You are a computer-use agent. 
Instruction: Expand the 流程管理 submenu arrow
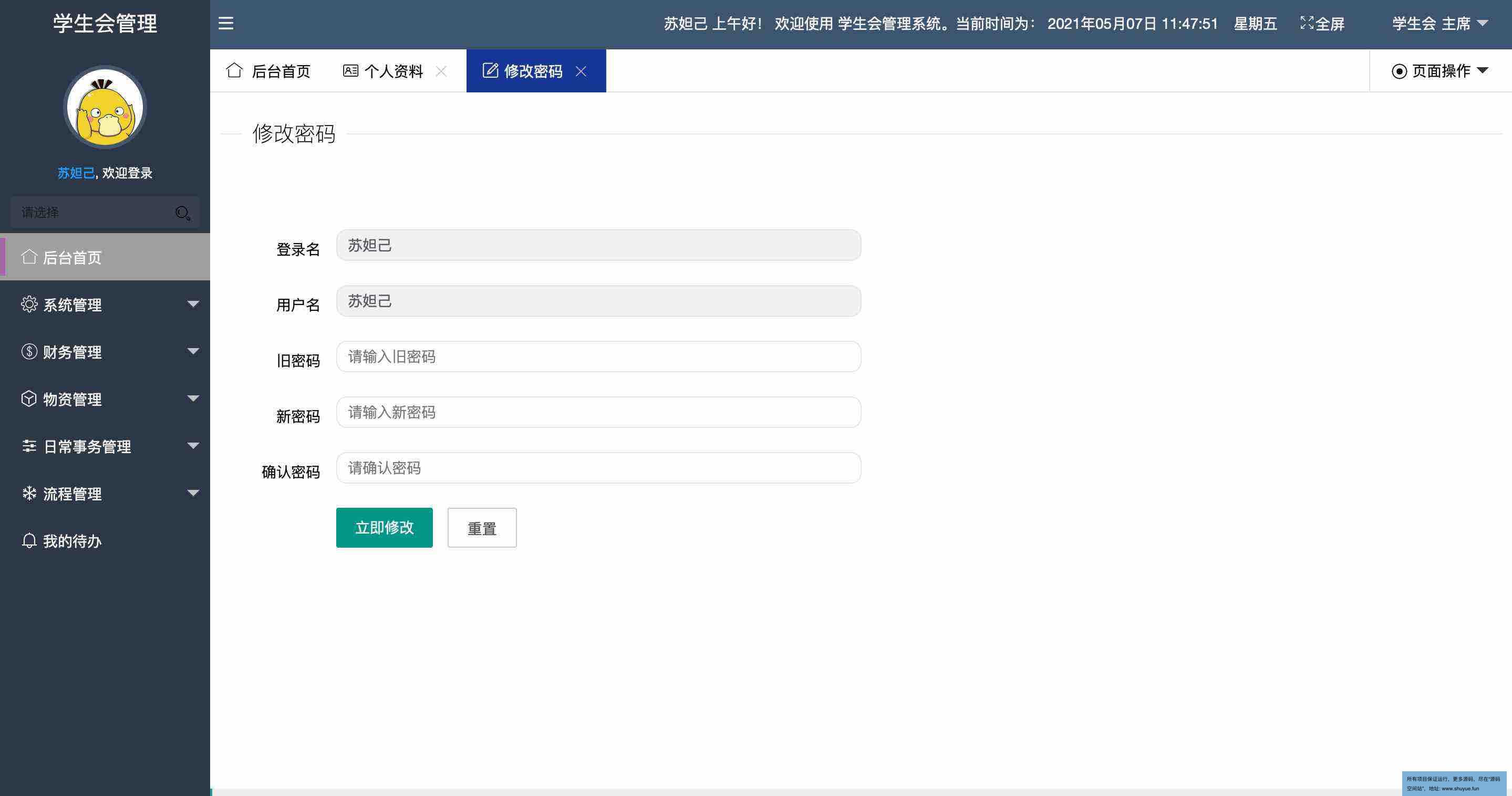193,493
